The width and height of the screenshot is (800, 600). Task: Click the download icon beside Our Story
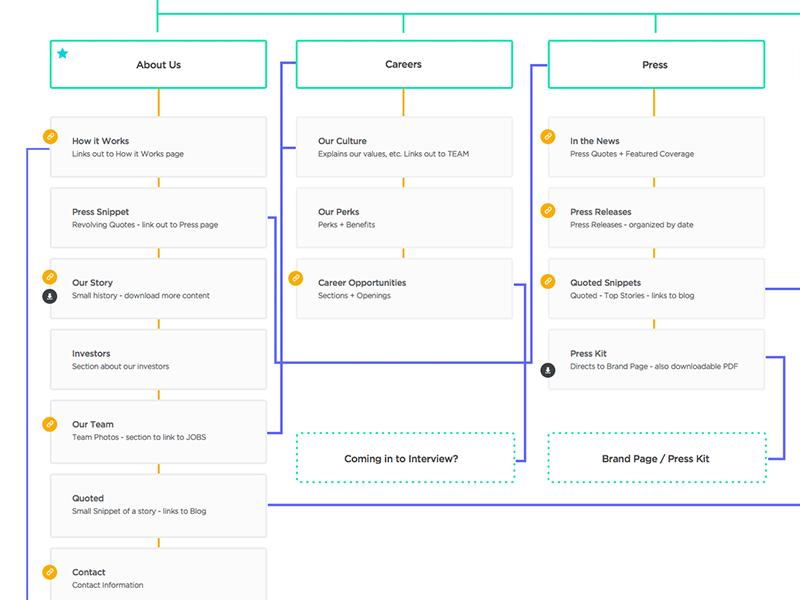pyautogui.click(x=50, y=296)
